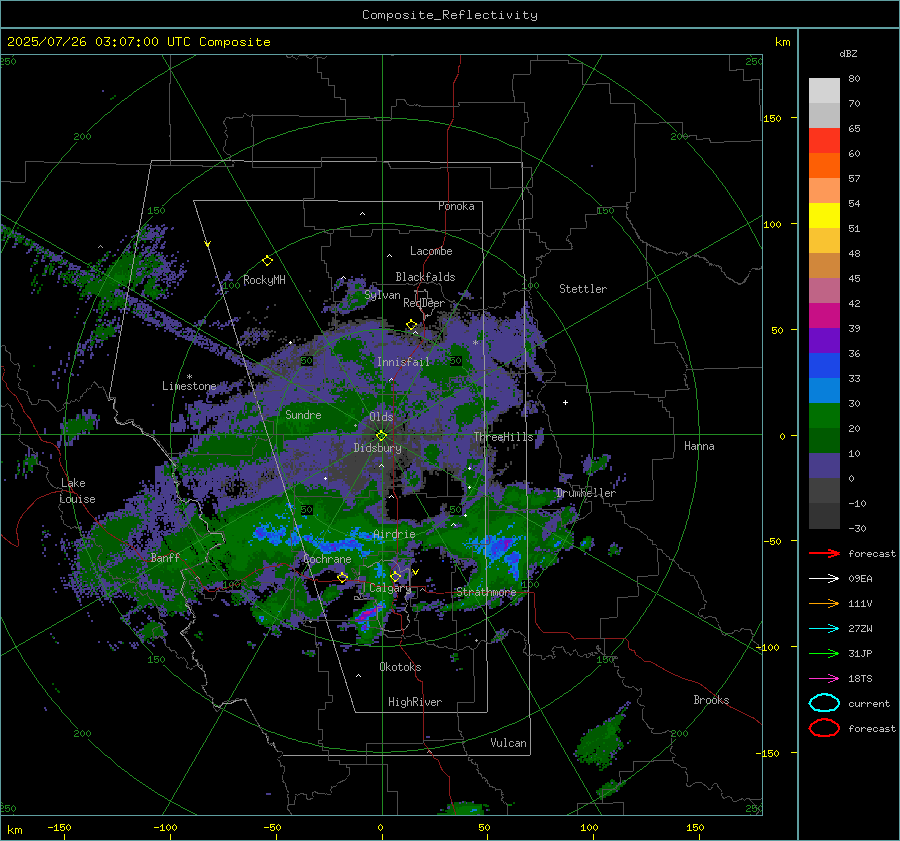Click the Calgary city label

(x=390, y=588)
